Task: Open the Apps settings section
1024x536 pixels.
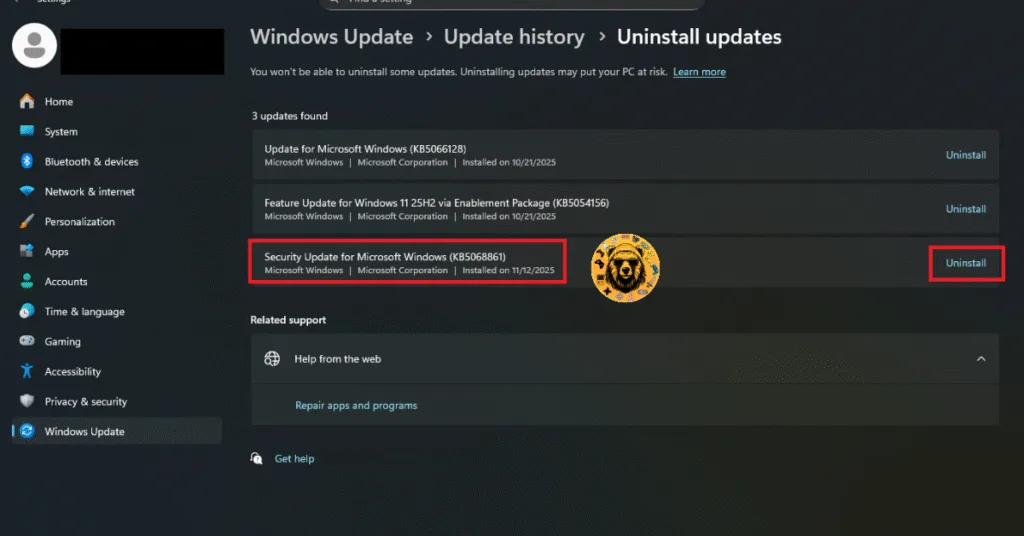Action: tap(56, 252)
